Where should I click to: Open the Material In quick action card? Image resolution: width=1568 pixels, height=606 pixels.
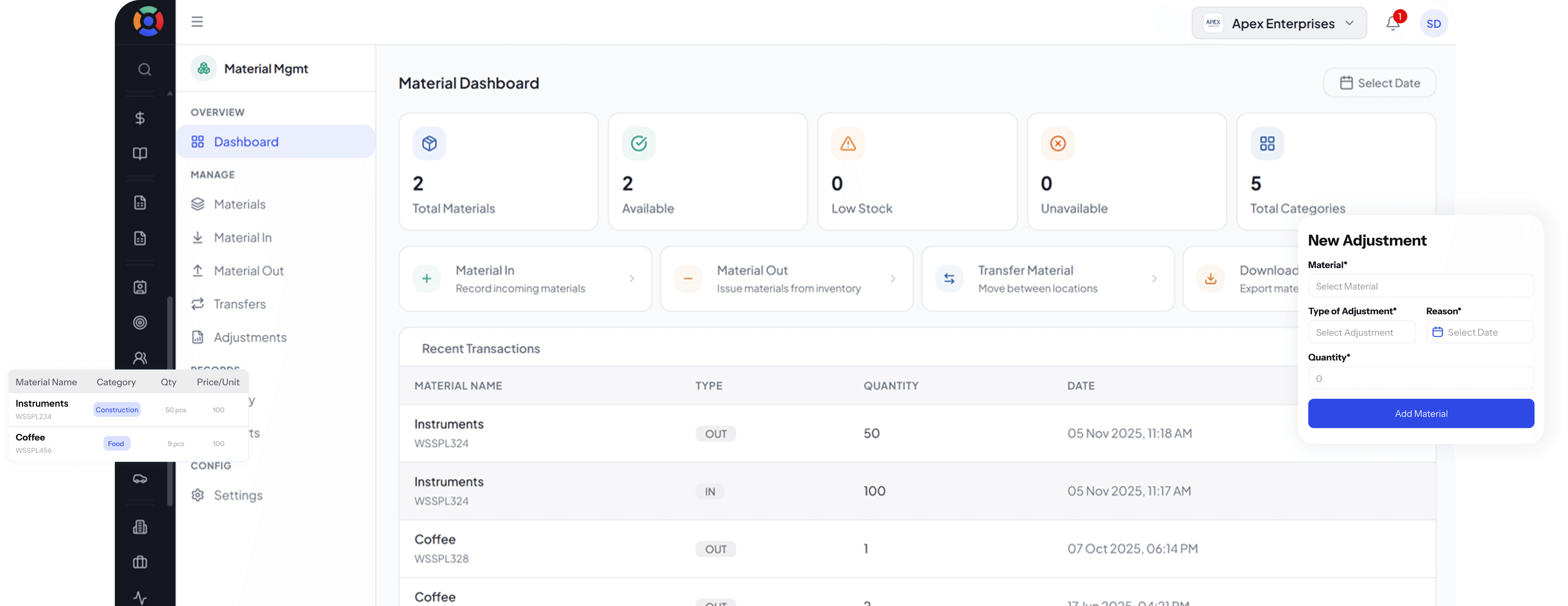[525, 279]
